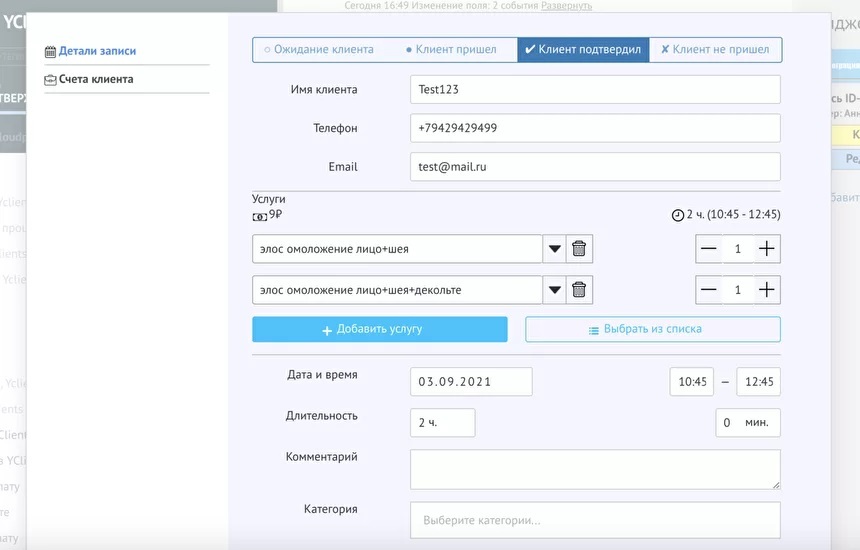Click the money icon beside '9₽'

tap(259, 217)
